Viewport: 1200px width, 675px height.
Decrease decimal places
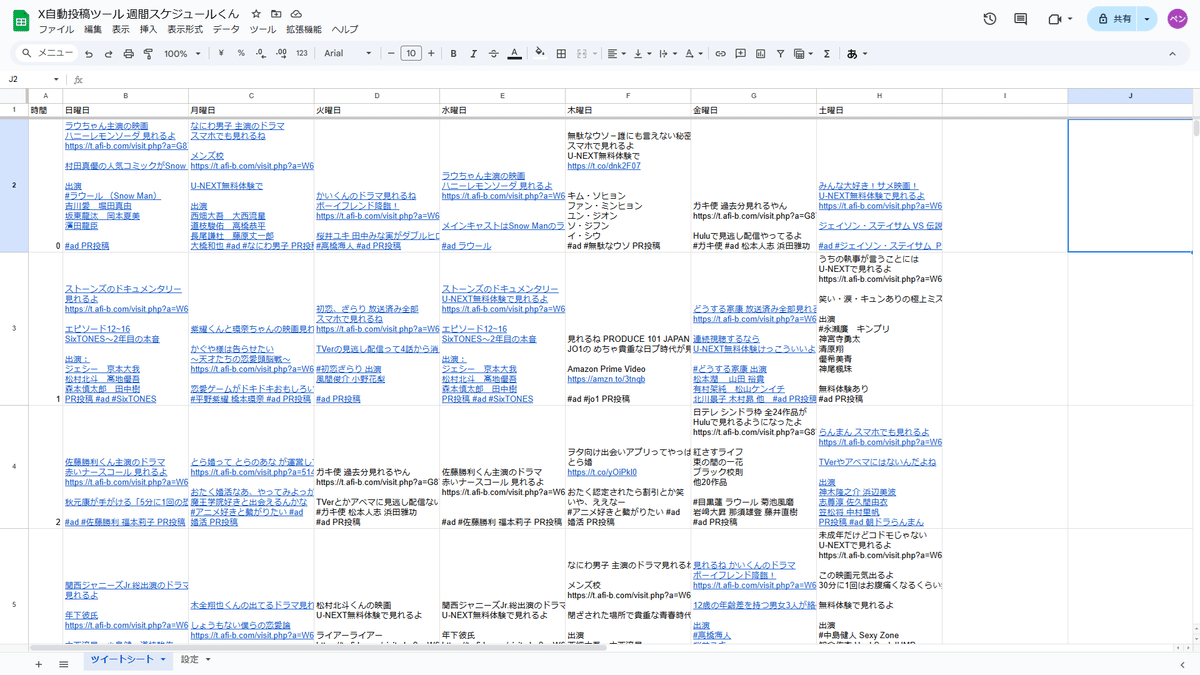[261, 53]
